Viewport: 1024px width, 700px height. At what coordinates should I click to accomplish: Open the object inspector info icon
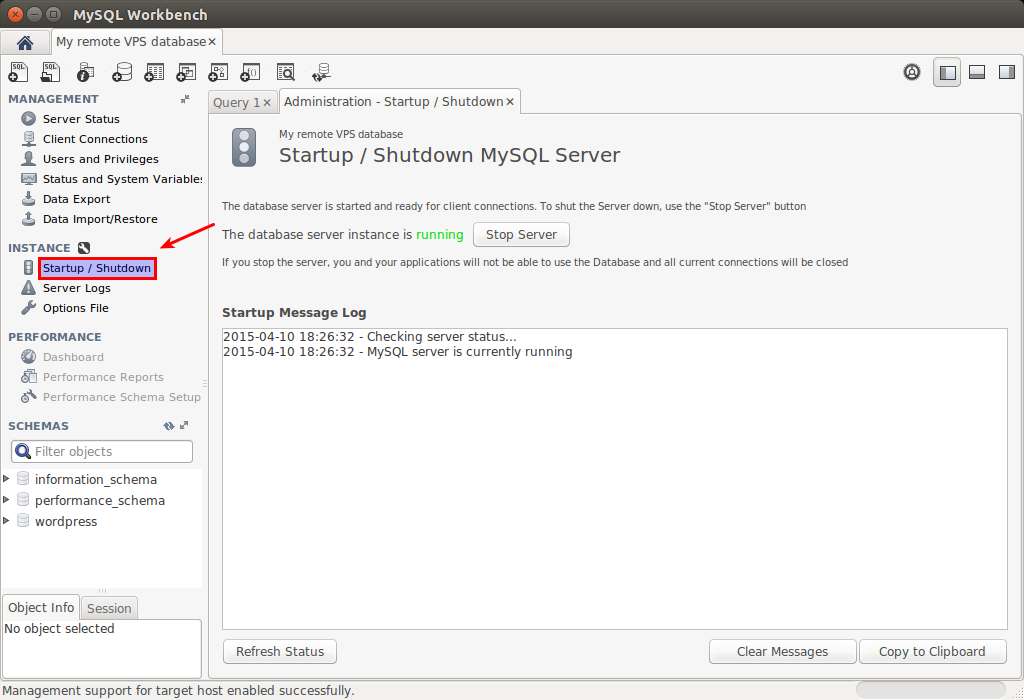coord(86,72)
